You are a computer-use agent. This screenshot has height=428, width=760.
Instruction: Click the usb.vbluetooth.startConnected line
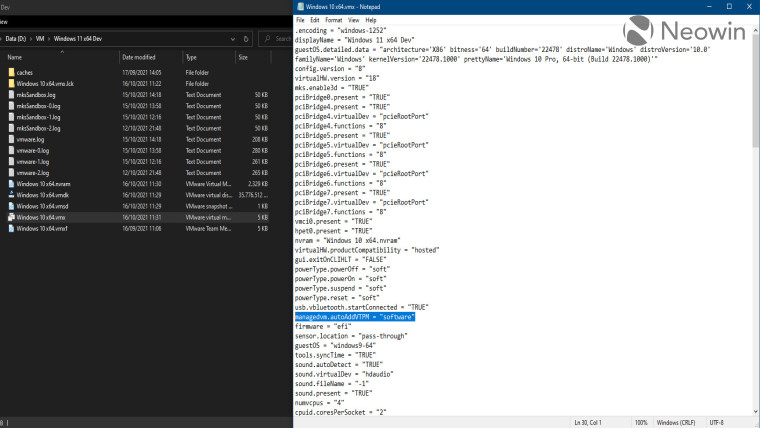coord(362,307)
